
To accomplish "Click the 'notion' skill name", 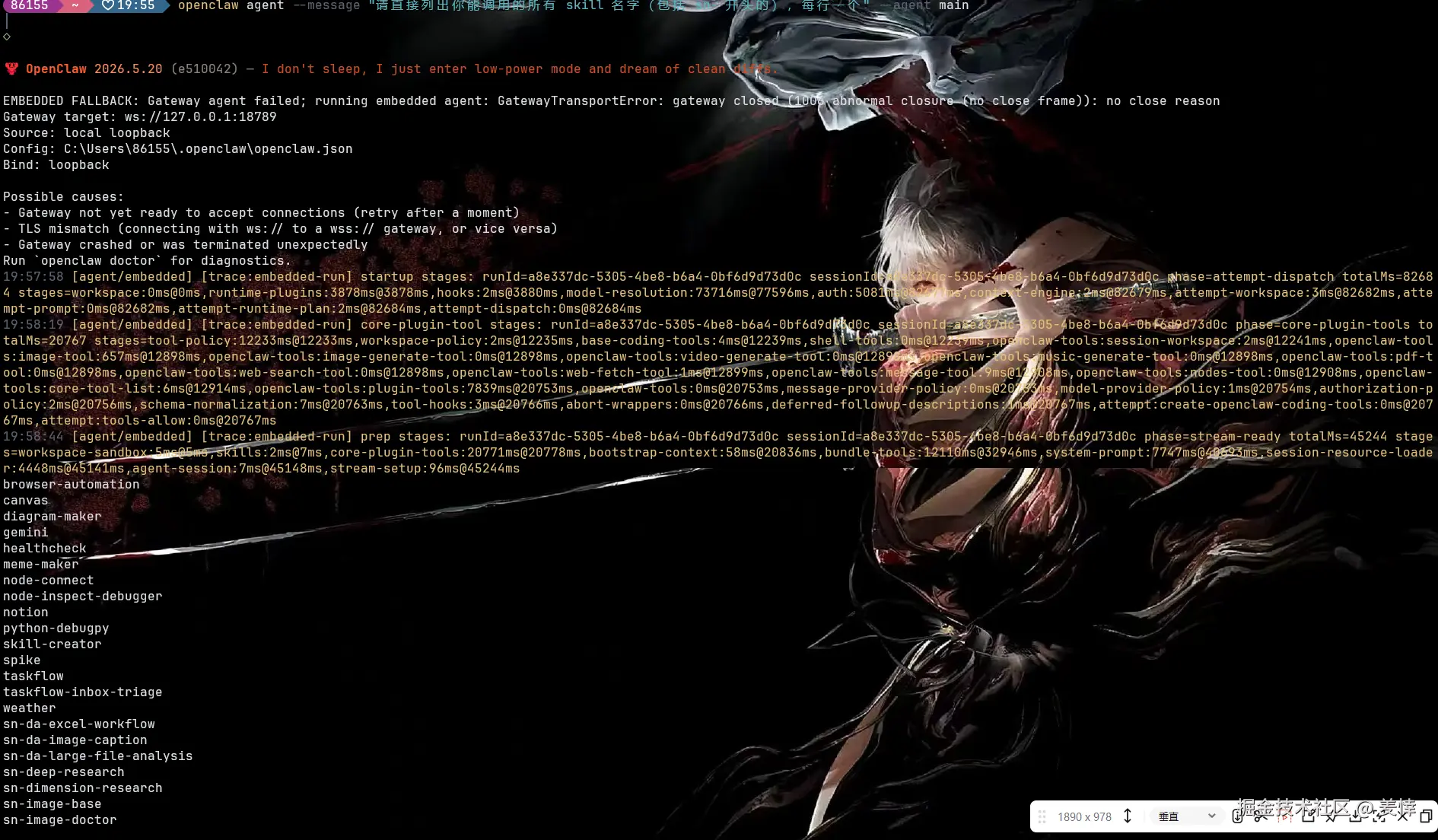I will (26, 612).
